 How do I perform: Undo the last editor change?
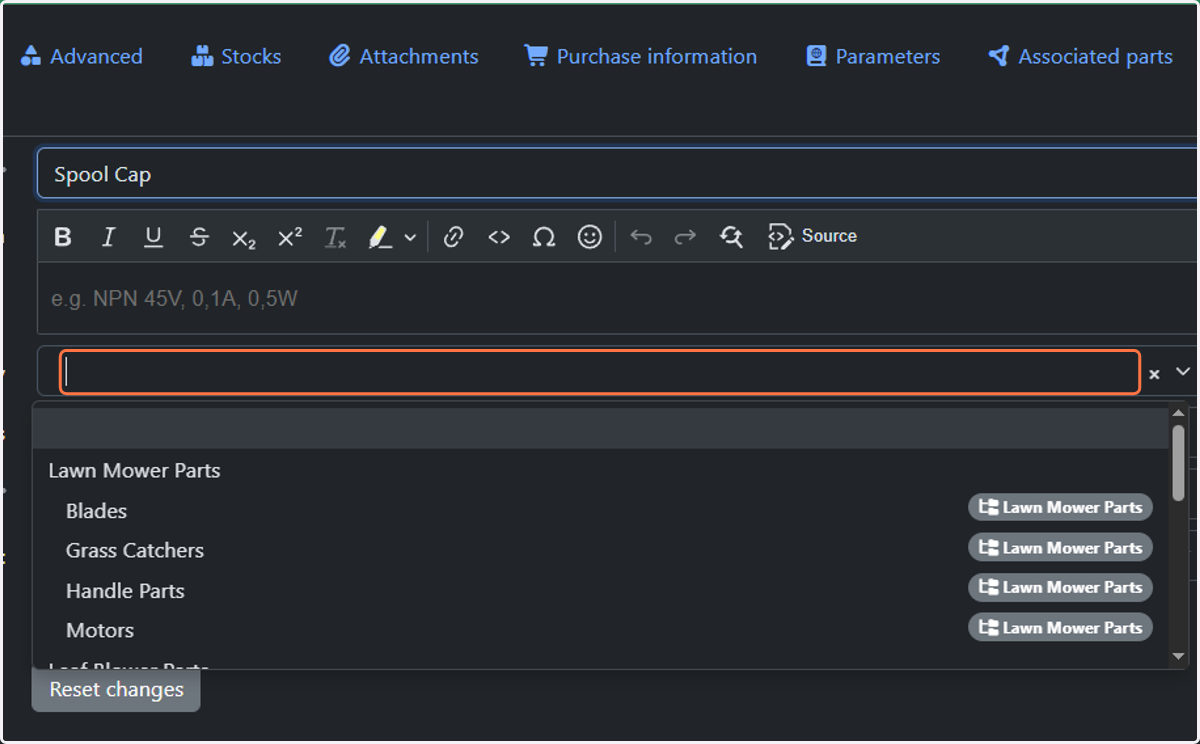coord(641,237)
